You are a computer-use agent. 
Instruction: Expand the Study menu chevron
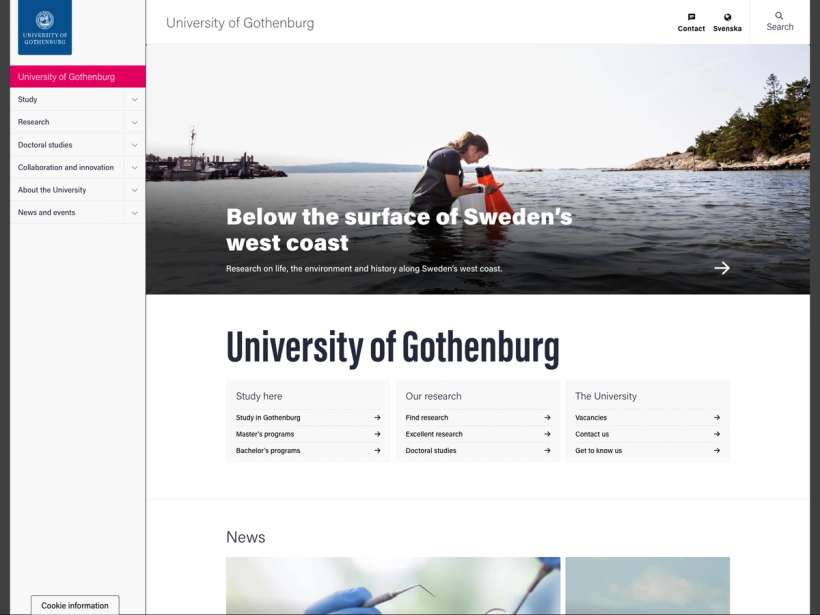point(134,99)
